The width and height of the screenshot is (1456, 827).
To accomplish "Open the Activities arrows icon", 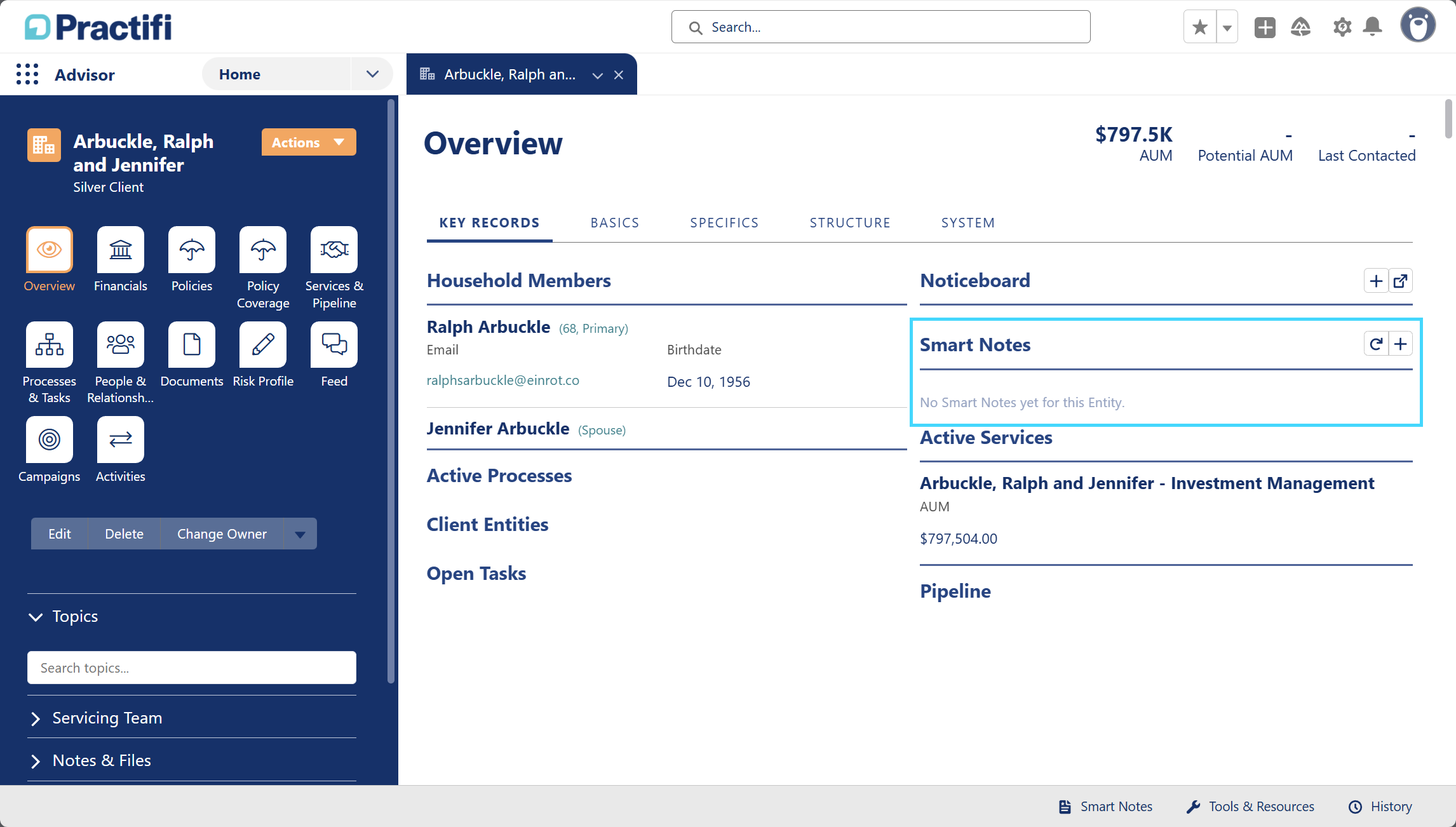I will (121, 440).
